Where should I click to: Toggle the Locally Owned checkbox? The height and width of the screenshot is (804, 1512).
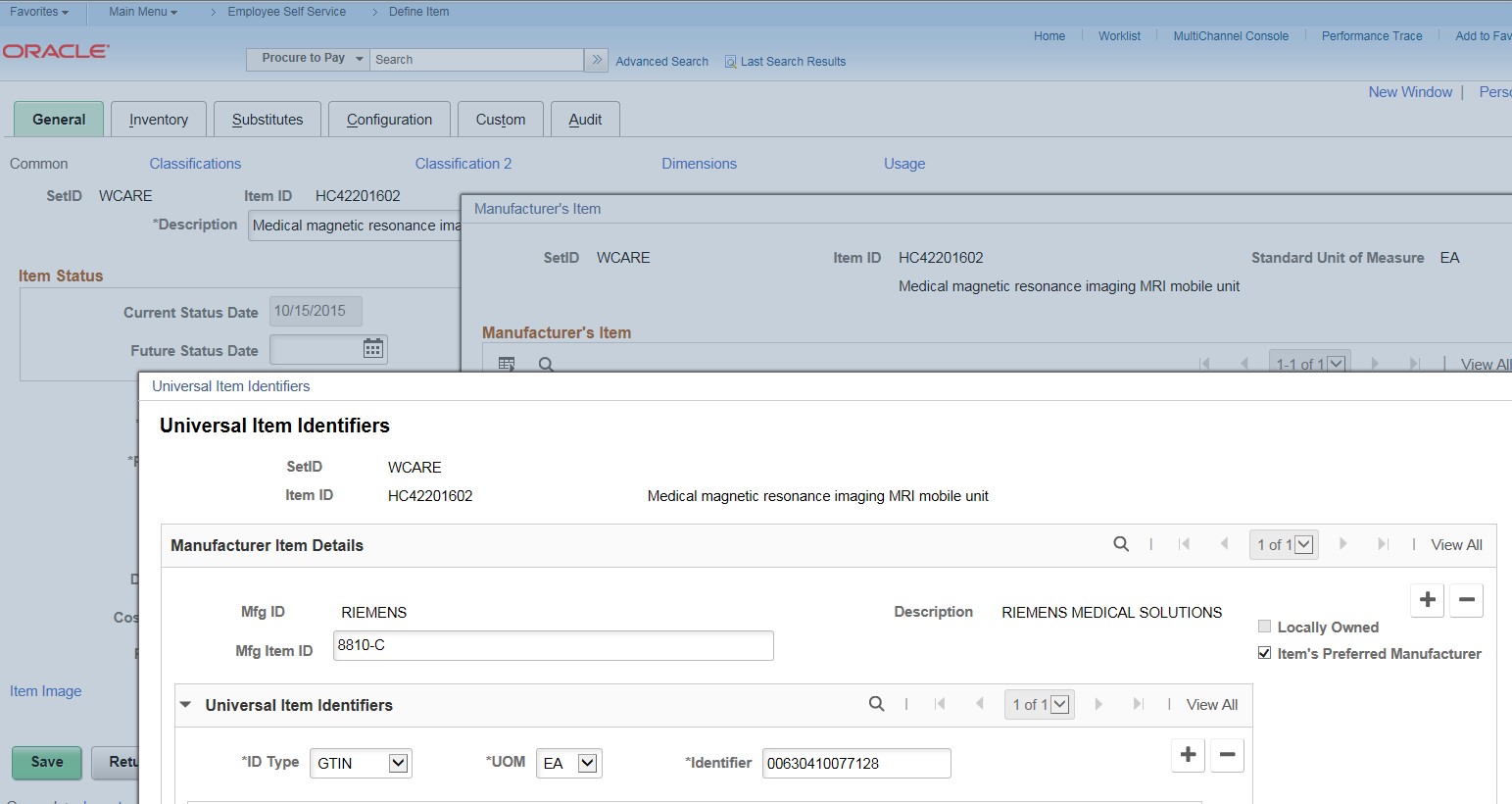(1264, 627)
